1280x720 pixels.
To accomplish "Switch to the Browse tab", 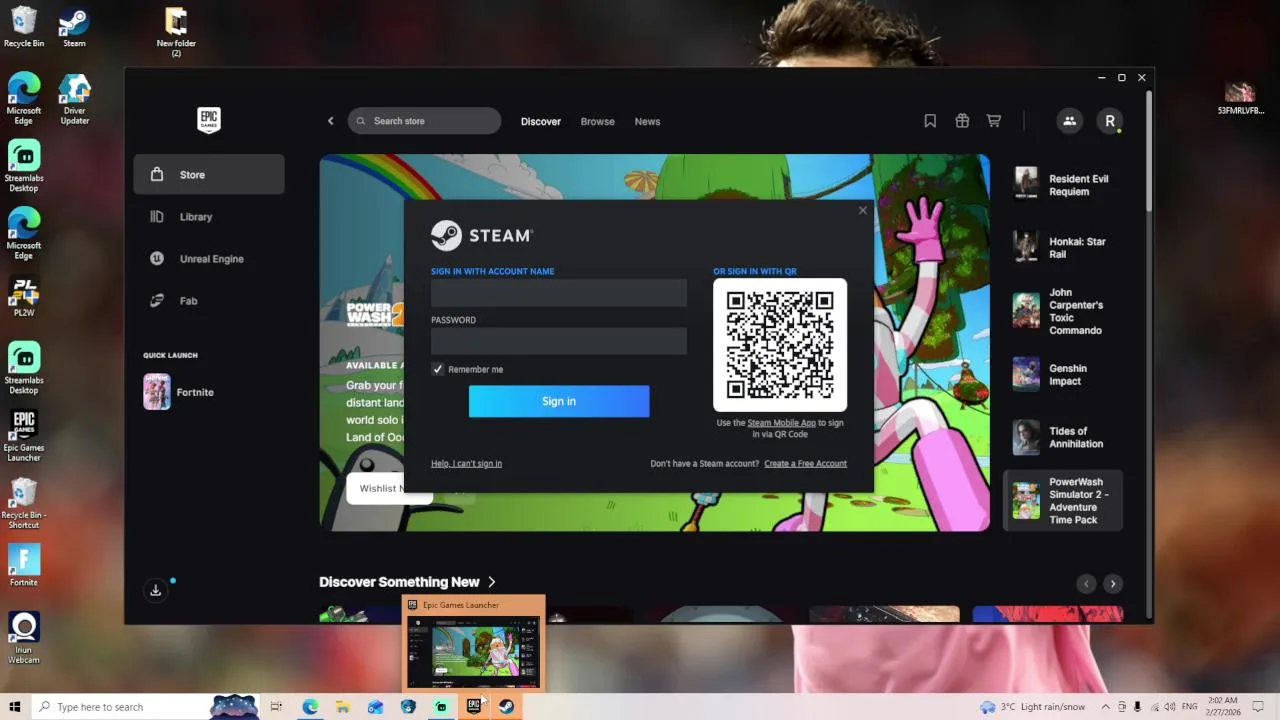I will (598, 121).
